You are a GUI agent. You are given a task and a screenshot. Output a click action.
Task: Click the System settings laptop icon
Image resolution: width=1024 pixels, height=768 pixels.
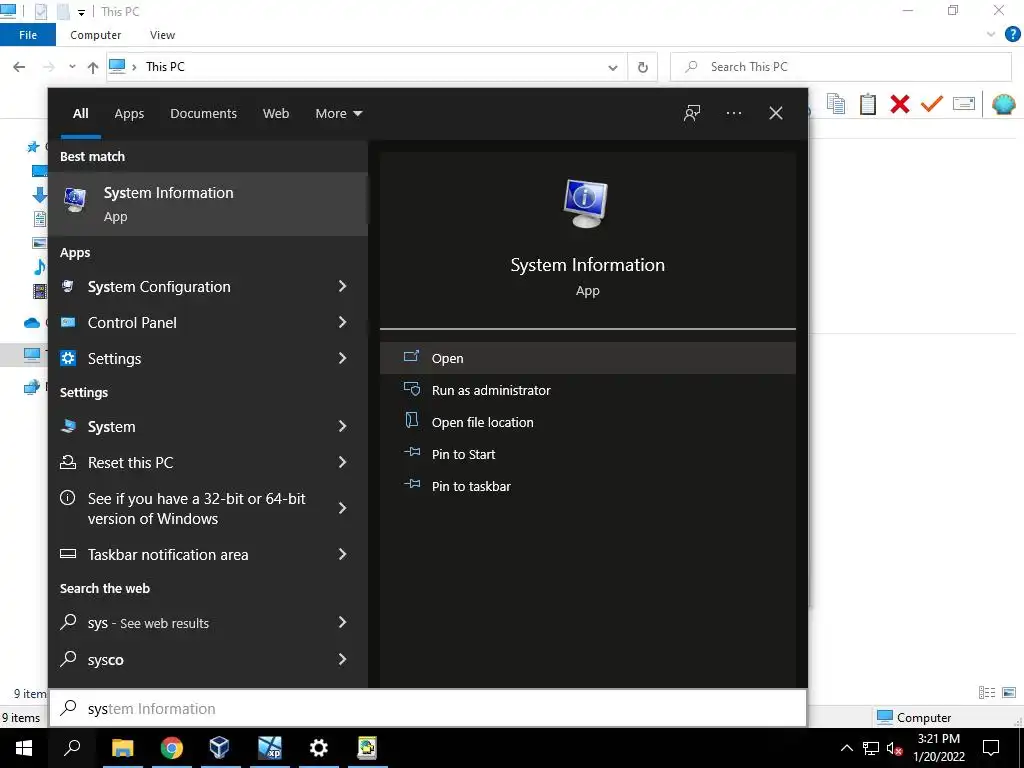point(68,426)
